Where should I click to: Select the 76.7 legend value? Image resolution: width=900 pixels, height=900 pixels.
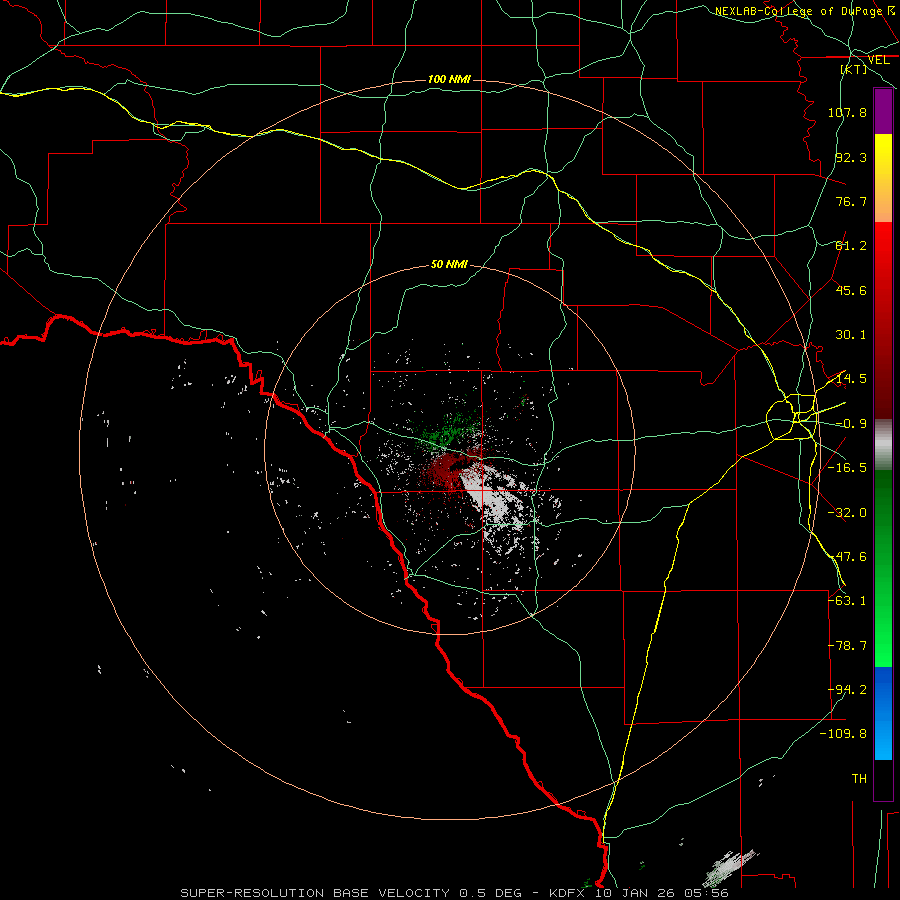(851, 201)
